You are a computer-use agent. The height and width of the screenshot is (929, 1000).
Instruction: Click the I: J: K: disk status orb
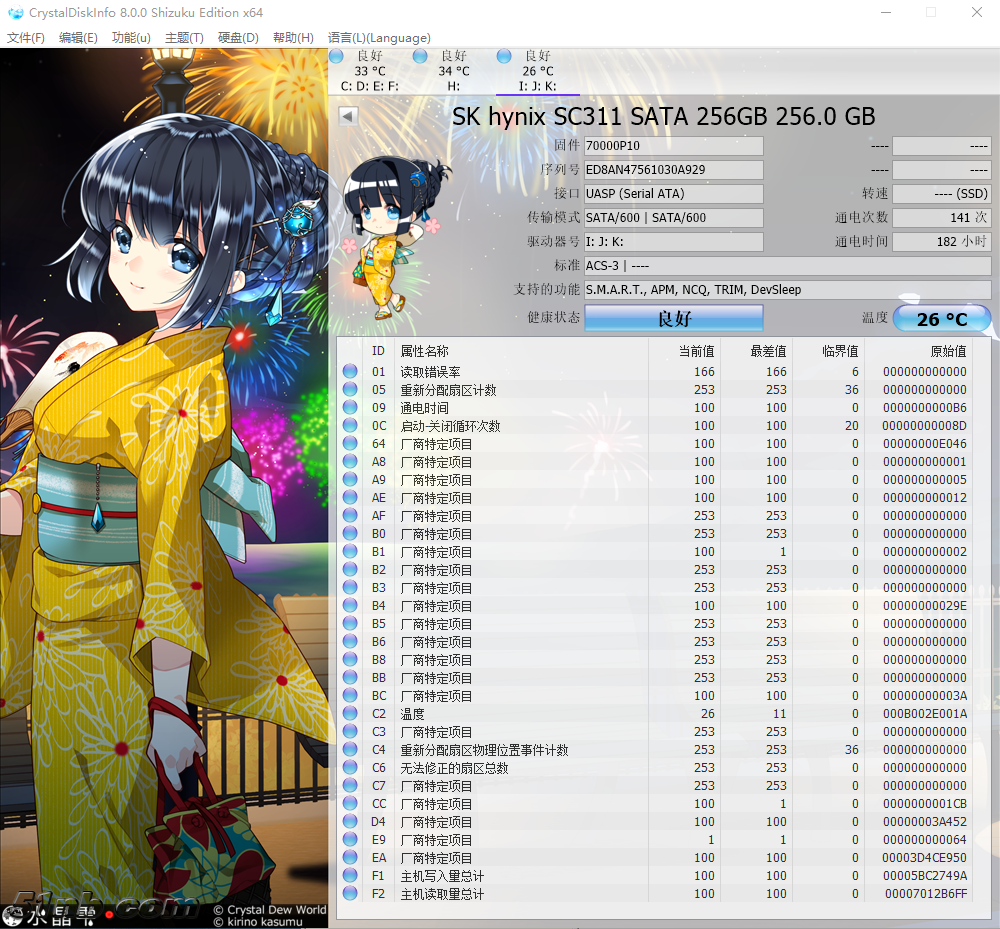[504, 56]
